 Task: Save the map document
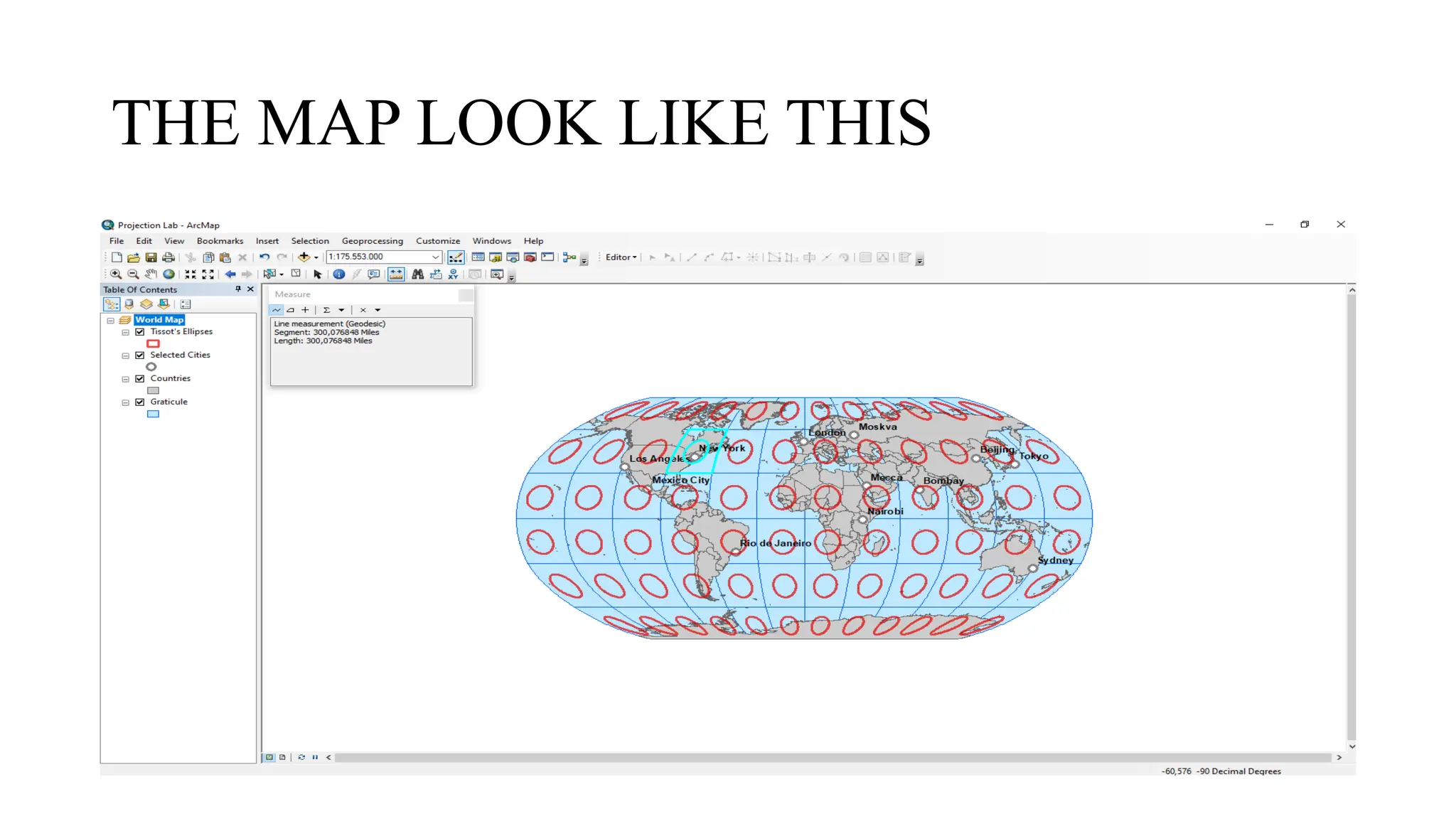151,257
